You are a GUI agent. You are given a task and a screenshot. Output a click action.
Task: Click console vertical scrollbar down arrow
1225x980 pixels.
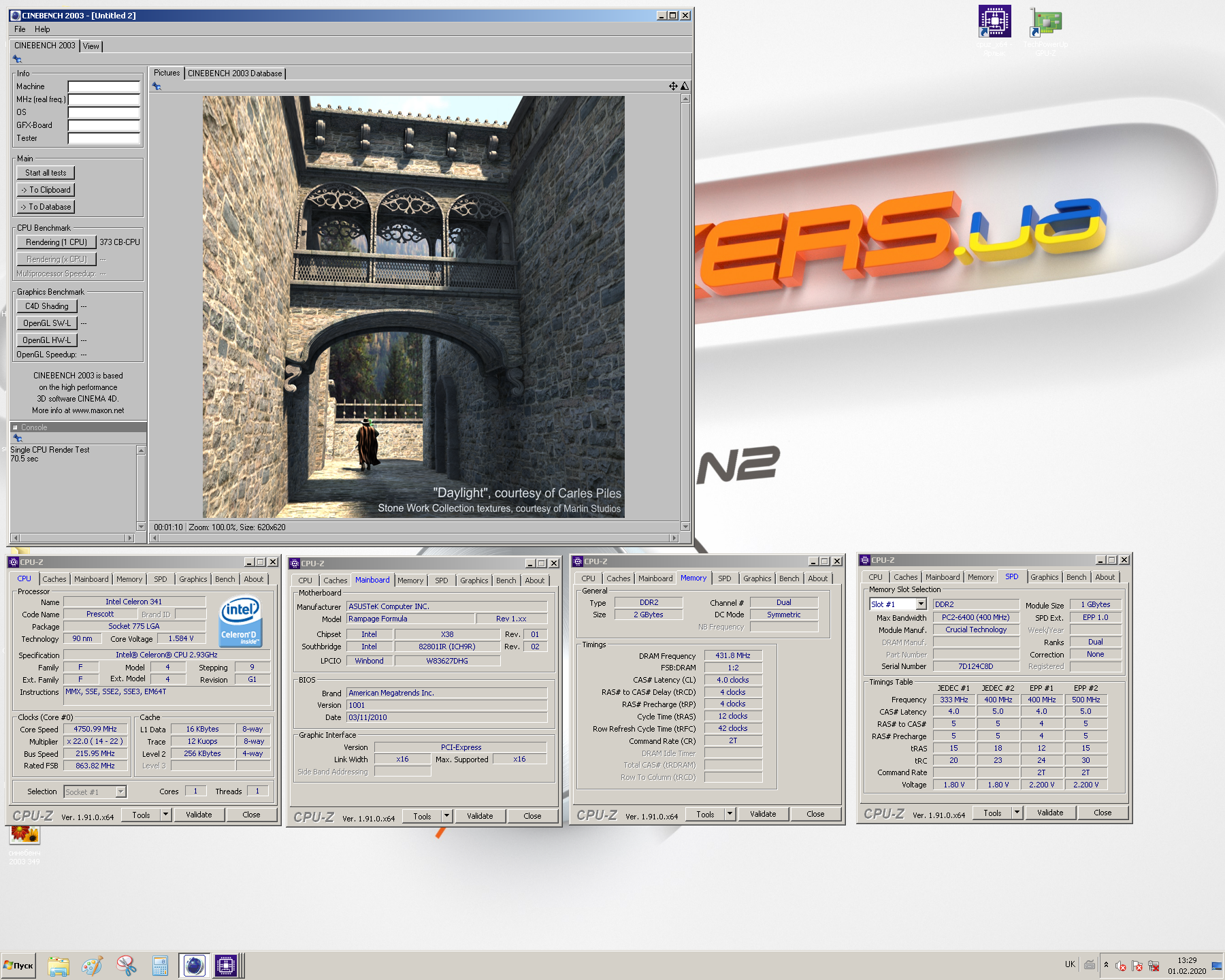(141, 526)
